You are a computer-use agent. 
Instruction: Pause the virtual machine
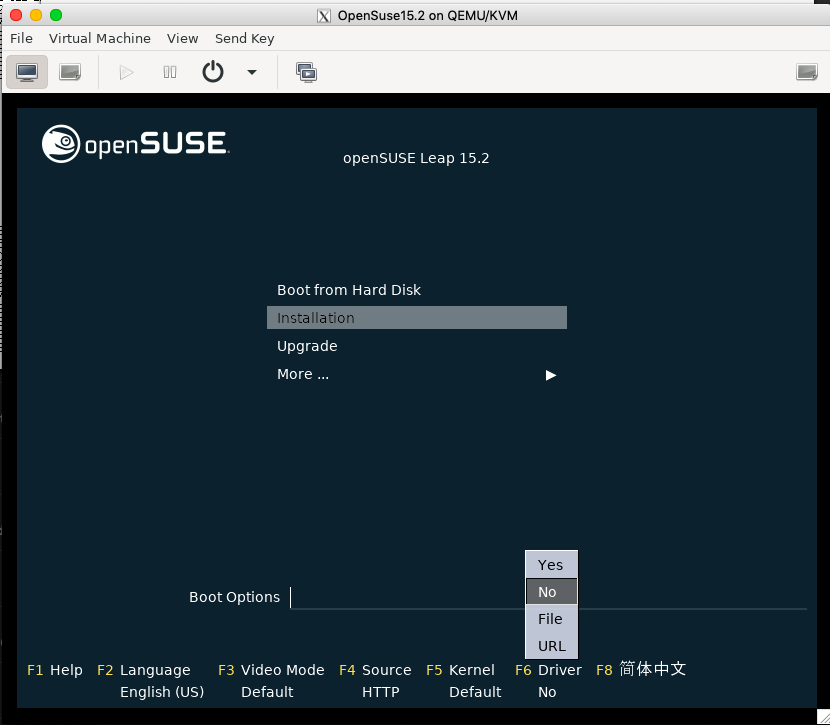pos(170,72)
